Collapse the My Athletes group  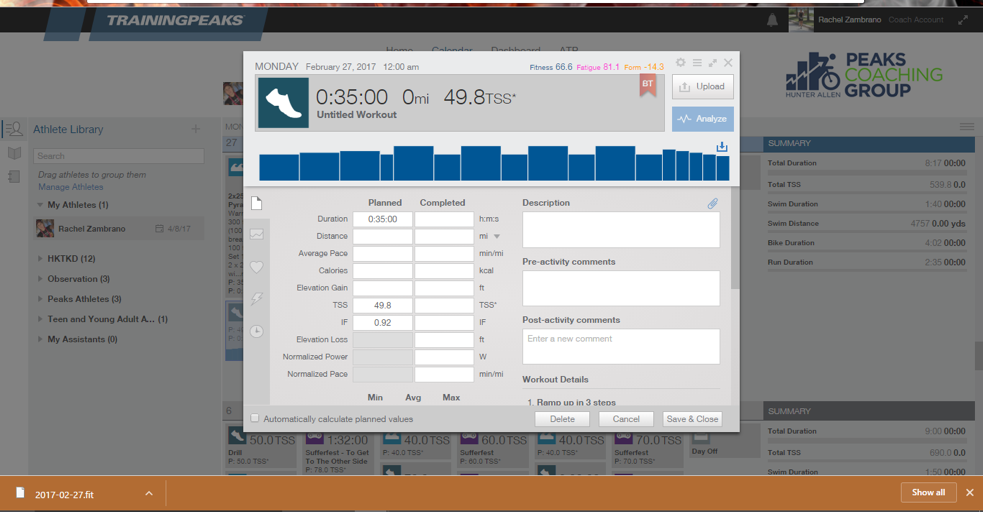(x=40, y=205)
